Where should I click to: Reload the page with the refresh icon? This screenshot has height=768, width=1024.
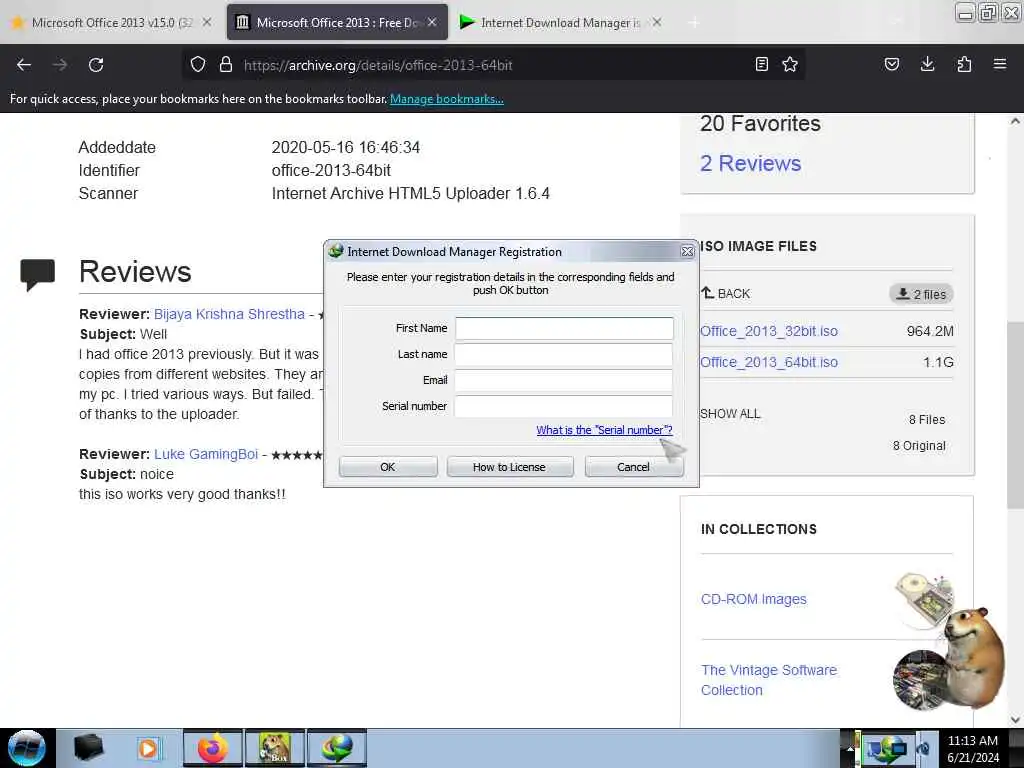pyautogui.click(x=96, y=65)
